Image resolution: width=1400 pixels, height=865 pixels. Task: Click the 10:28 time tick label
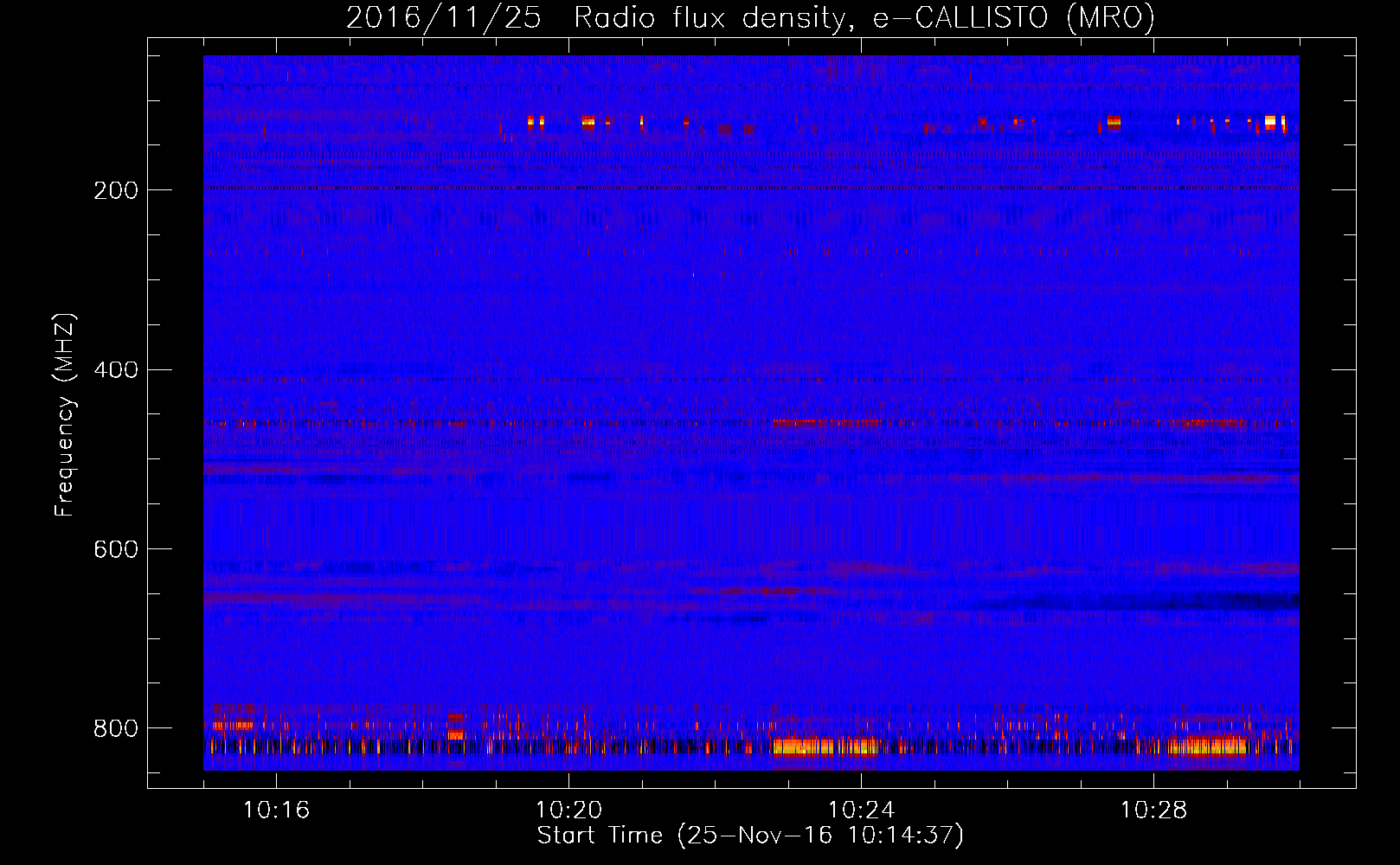click(1153, 811)
